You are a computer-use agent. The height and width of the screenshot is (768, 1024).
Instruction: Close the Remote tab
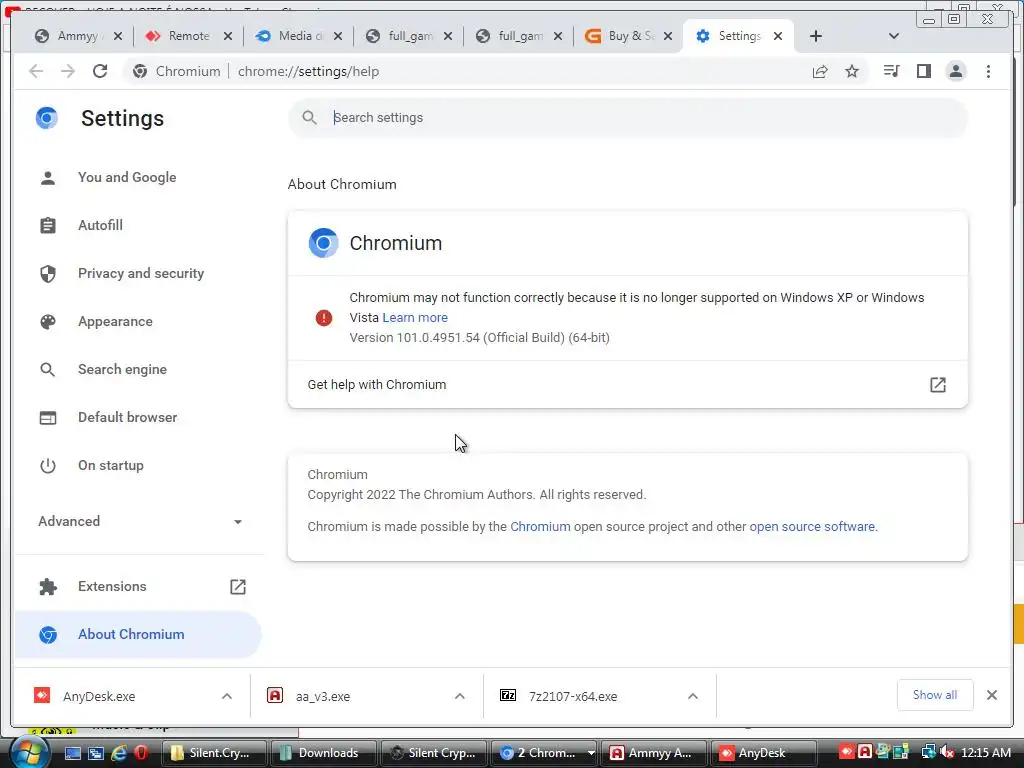(228, 37)
